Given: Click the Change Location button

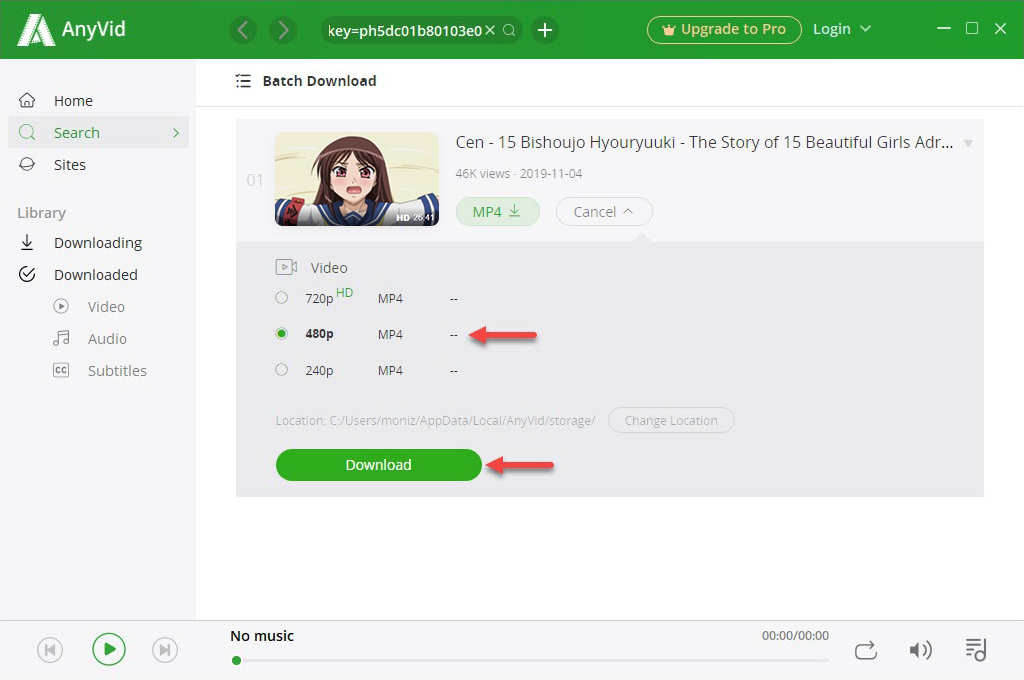Looking at the screenshot, I should 671,421.
